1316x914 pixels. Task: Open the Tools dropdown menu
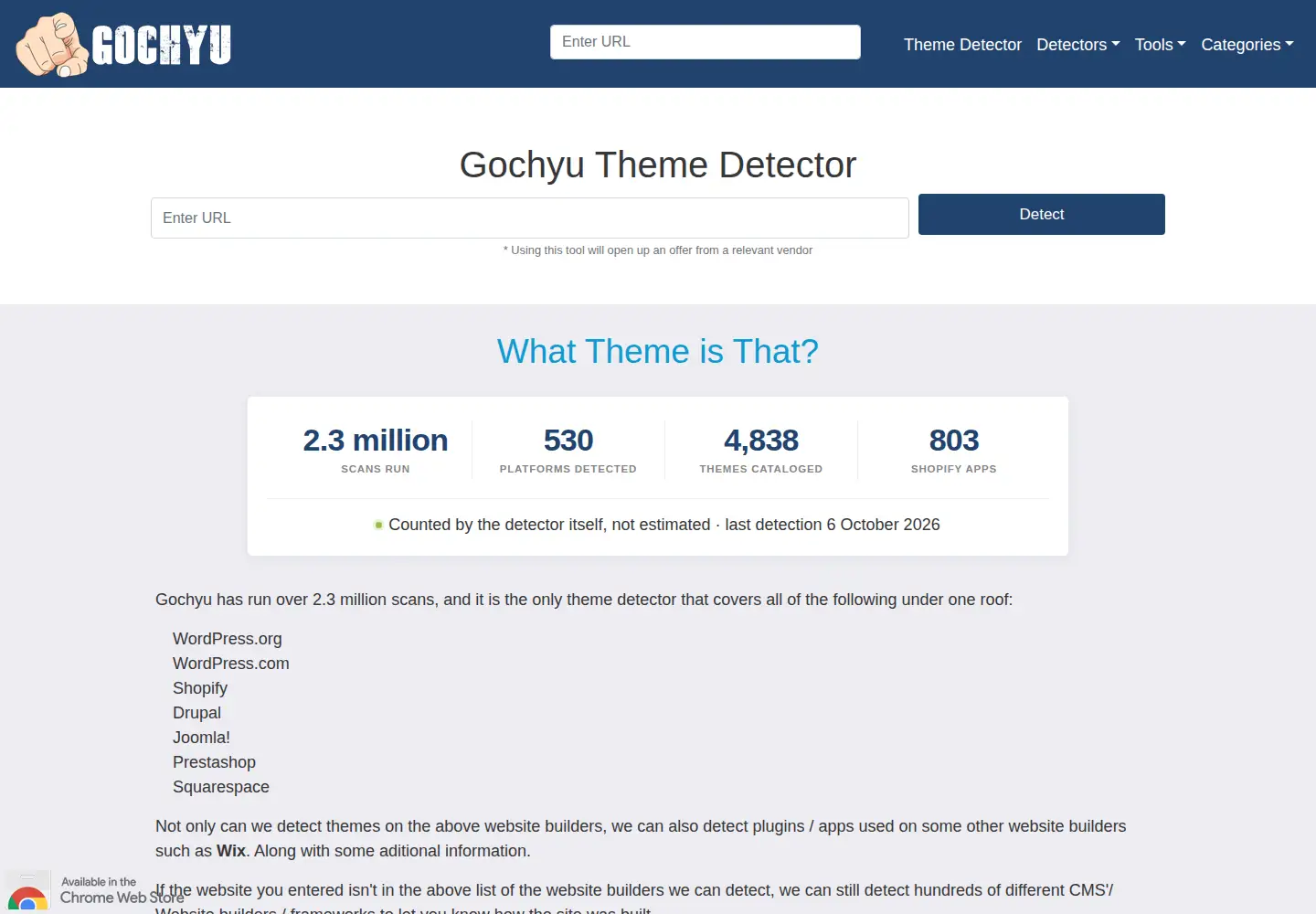(1161, 45)
